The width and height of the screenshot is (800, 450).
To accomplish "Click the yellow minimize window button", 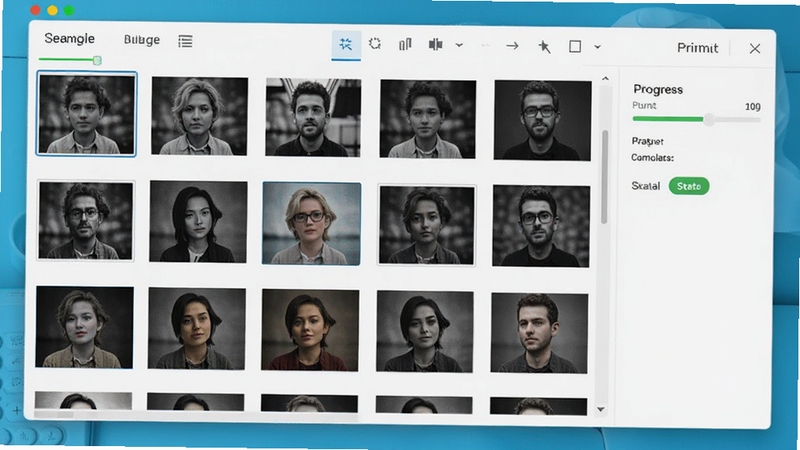I will click(x=52, y=10).
